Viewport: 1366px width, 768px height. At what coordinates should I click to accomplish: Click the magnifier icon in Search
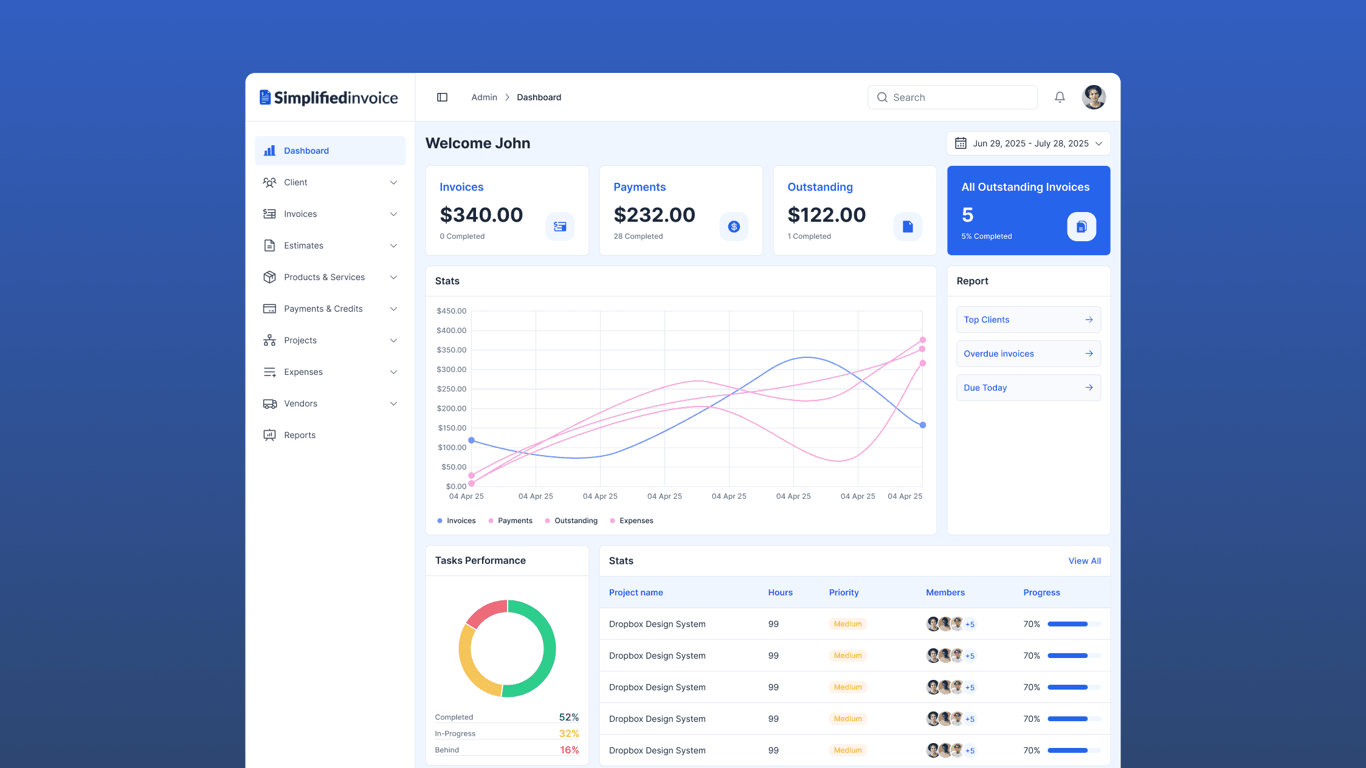882,97
